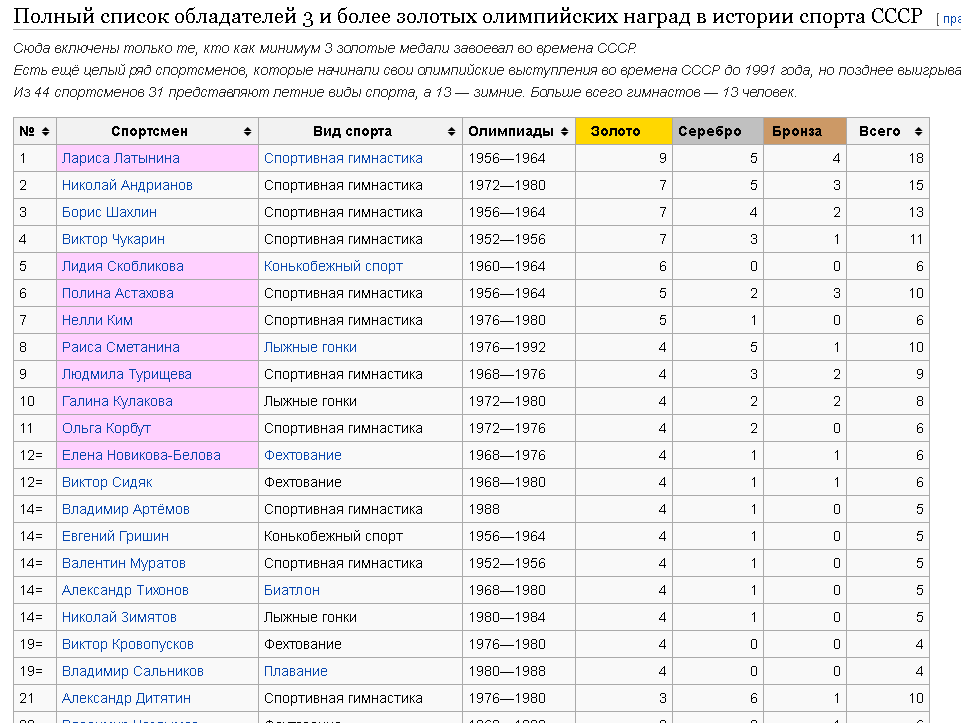Visit Людмила Турищева page
Screen dimensions: 961x723
tap(127, 374)
